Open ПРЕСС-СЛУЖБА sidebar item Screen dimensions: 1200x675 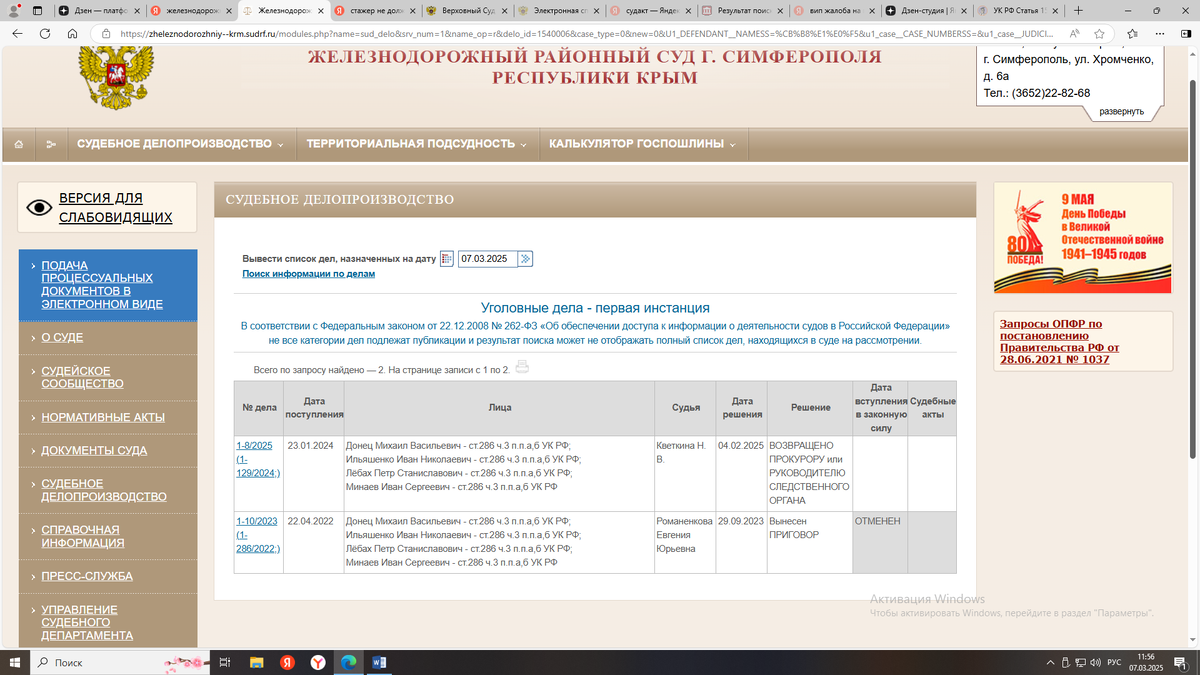point(87,576)
